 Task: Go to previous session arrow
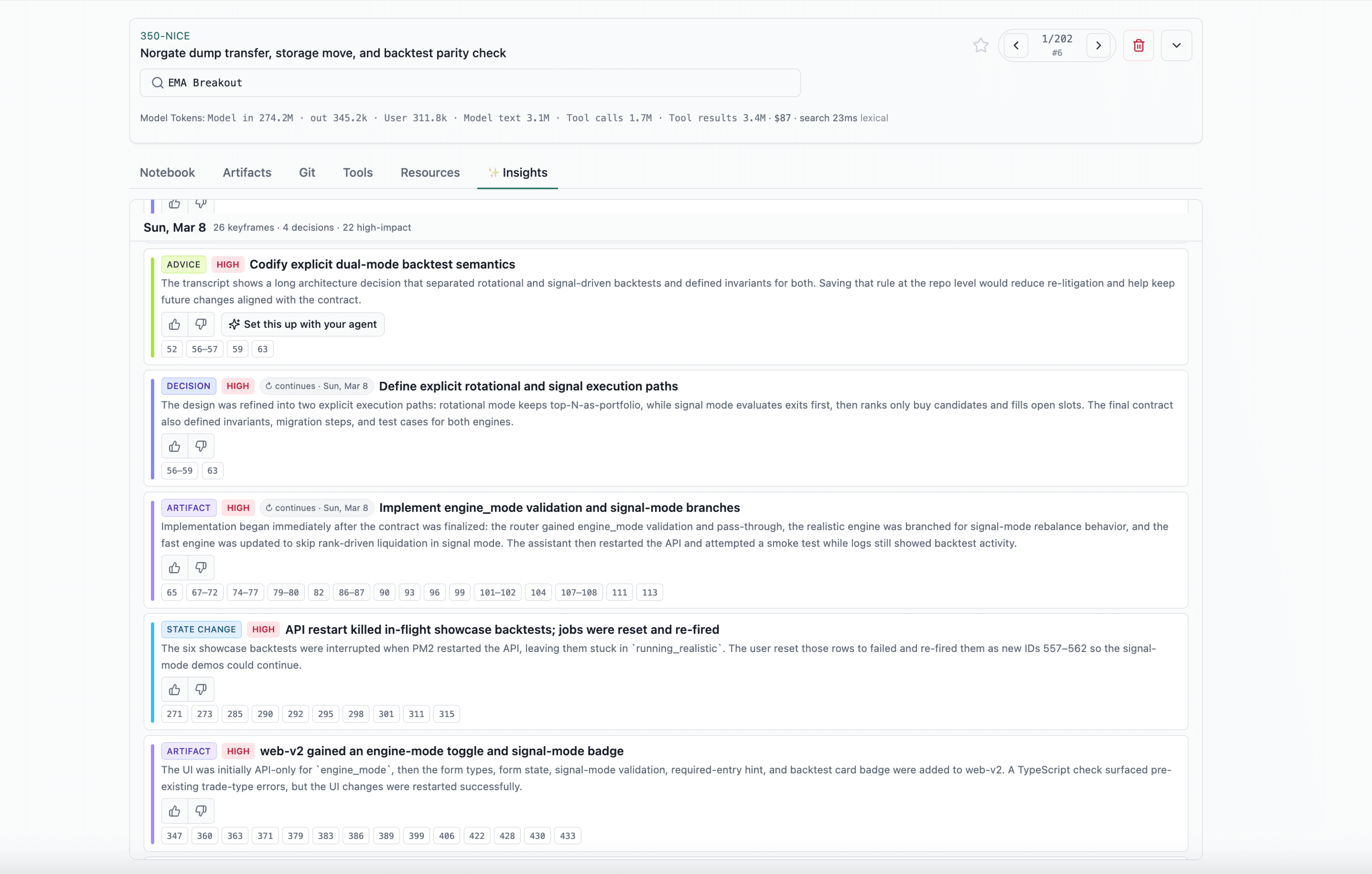click(x=1016, y=46)
